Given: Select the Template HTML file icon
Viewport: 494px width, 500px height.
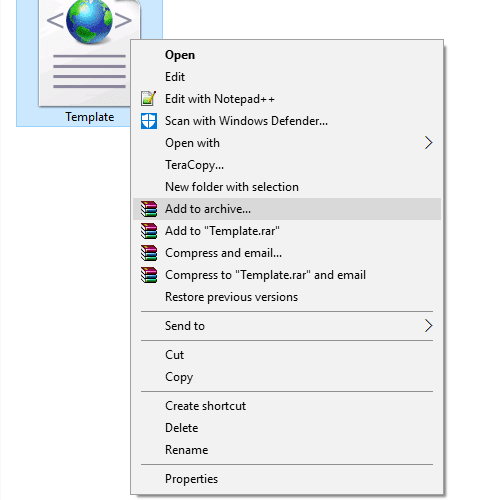Looking at the screenshot, I should click(x=89, y=53).
